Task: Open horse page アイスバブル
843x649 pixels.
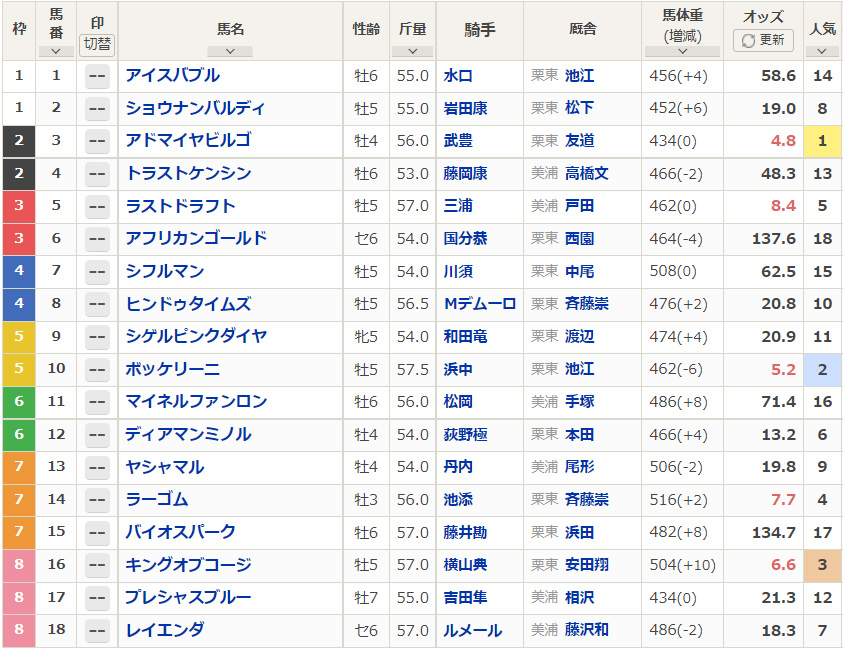Action: coord(173,75)
